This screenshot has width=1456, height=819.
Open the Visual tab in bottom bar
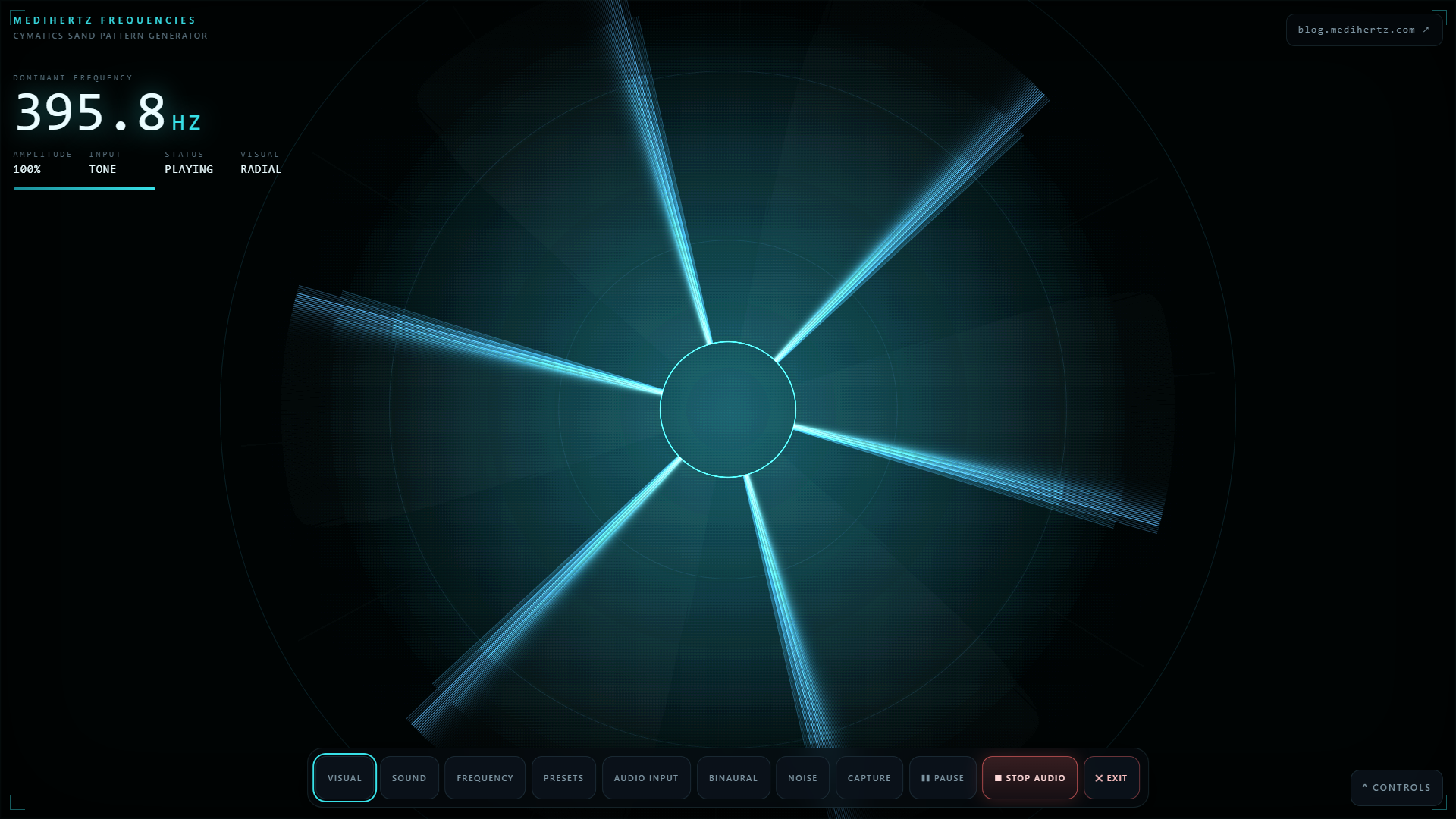[344, 777]
